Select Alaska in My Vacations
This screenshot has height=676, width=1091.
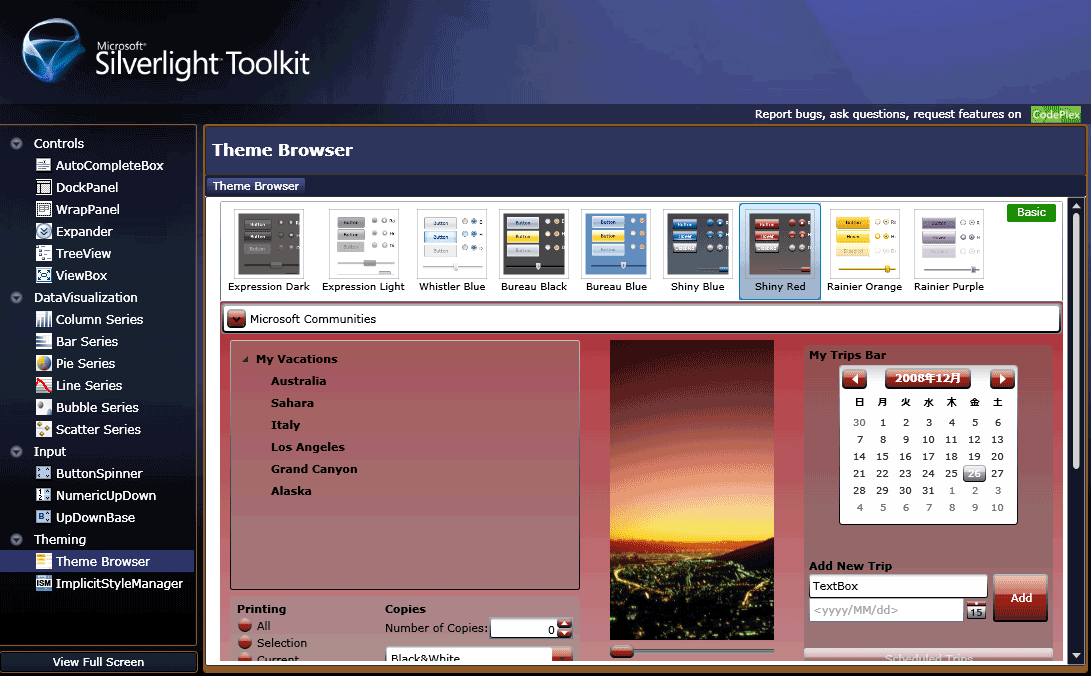(291, 491)
